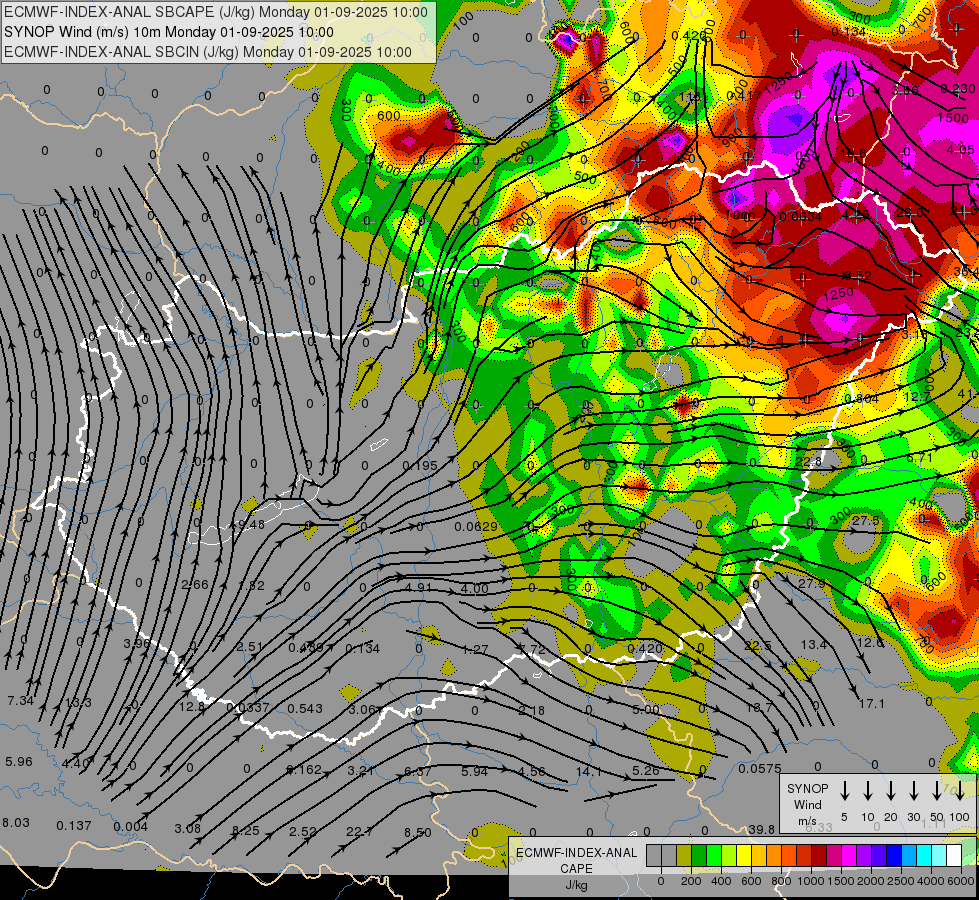Click the 13.4 value on the map
The width and height of the screenshot is (979, 900).
click(814, 645)
